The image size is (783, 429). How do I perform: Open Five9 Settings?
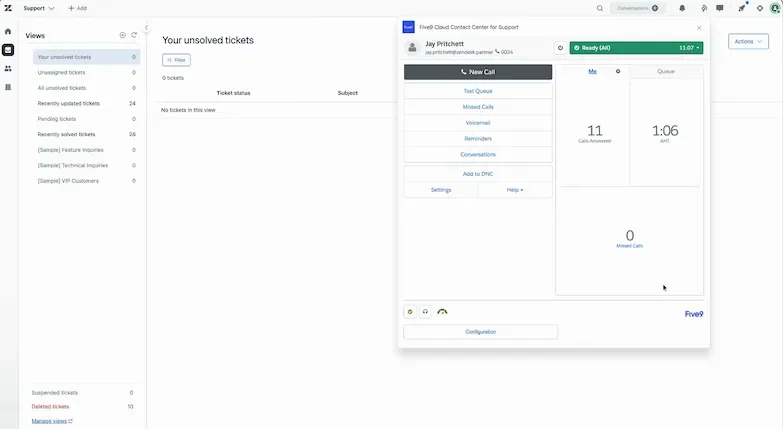pos(441,190)
